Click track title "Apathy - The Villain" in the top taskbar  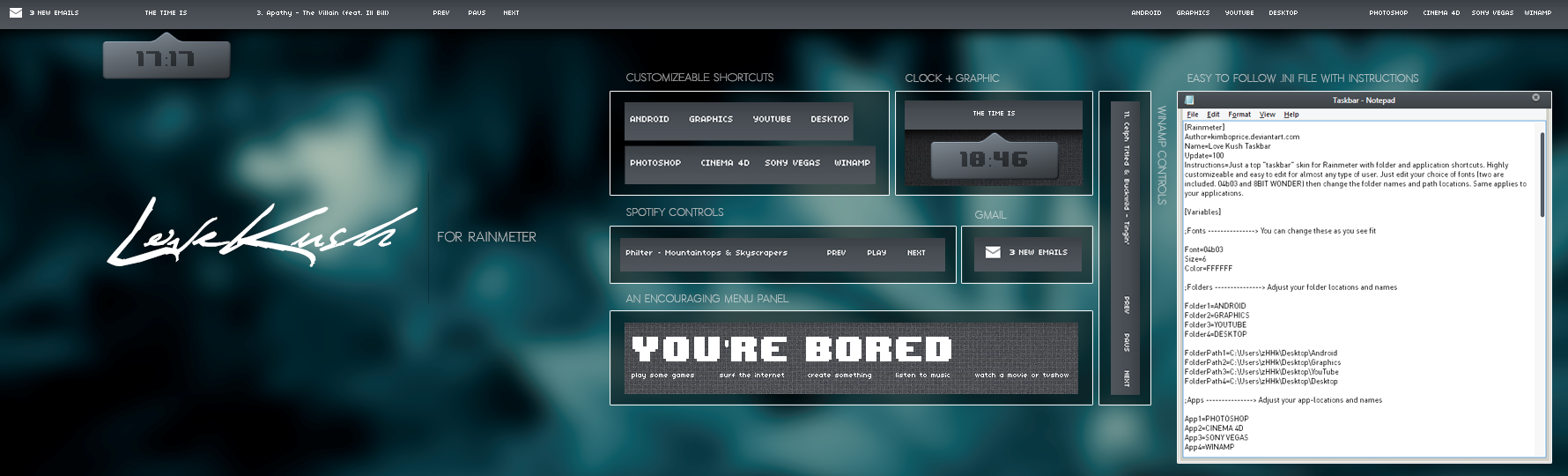tap(322, 13)
